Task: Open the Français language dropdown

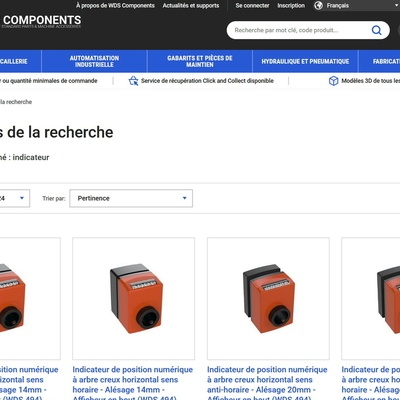Action: [x=357, y=6]
